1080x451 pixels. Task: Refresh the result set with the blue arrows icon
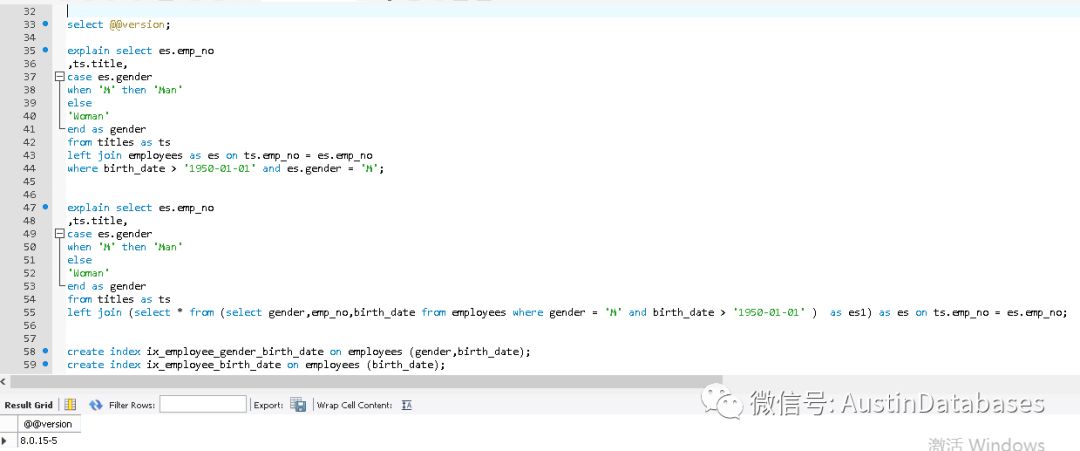click(96, 405)
